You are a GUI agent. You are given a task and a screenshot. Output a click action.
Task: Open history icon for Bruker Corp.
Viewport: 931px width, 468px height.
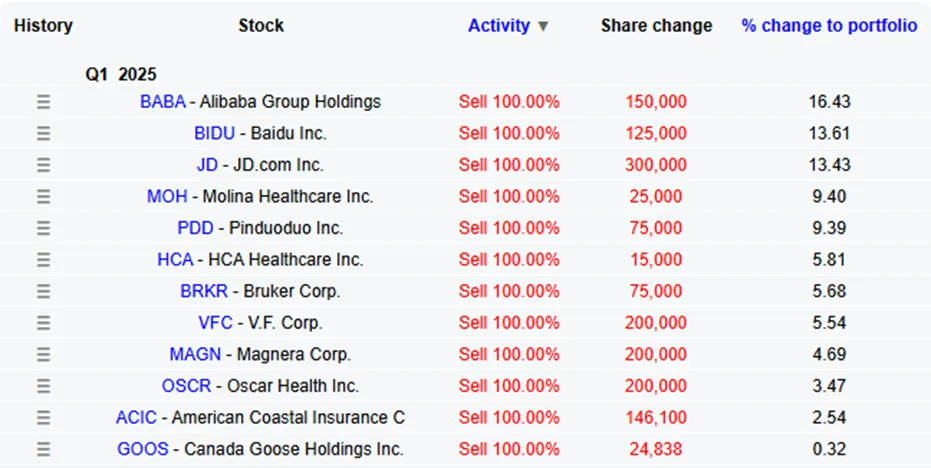point(43,292)
